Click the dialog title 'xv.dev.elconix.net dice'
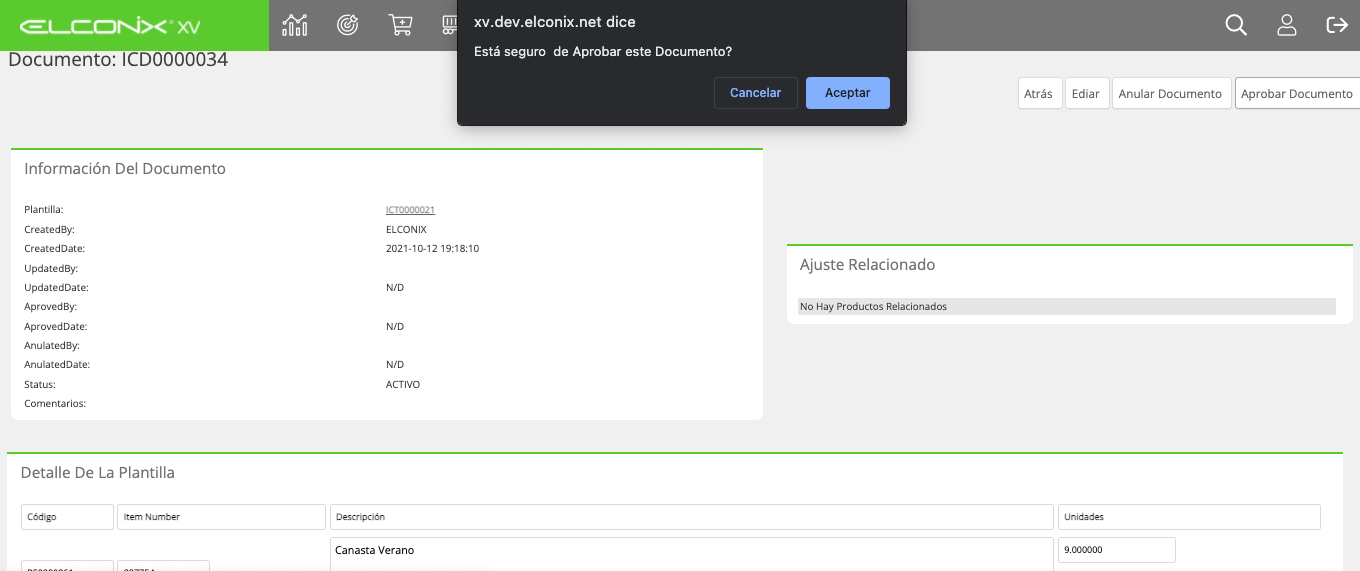 tap(554, 22)
